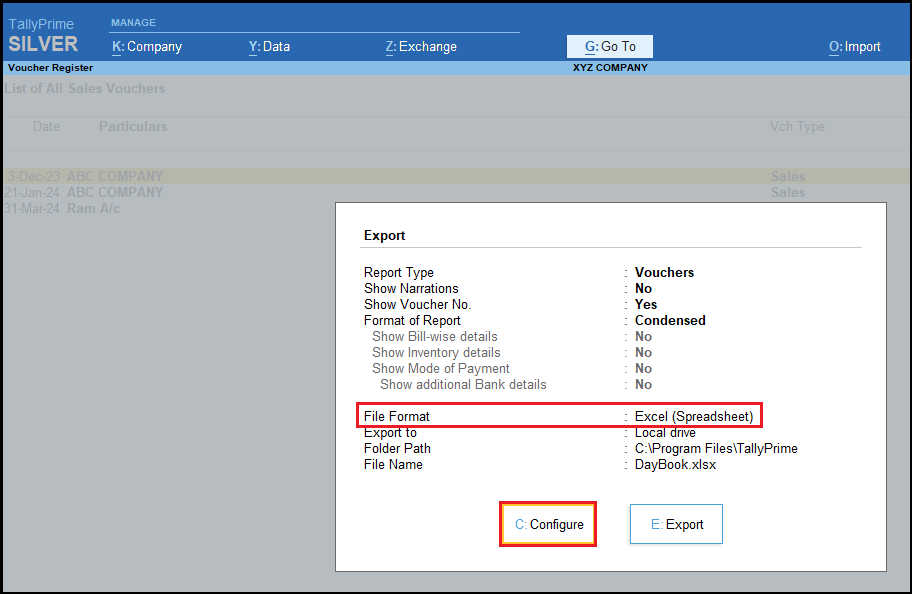This screenshot has width=912, height=594.
Task: Edit the DayBook.xlsx file name
Action: point(675,464)
